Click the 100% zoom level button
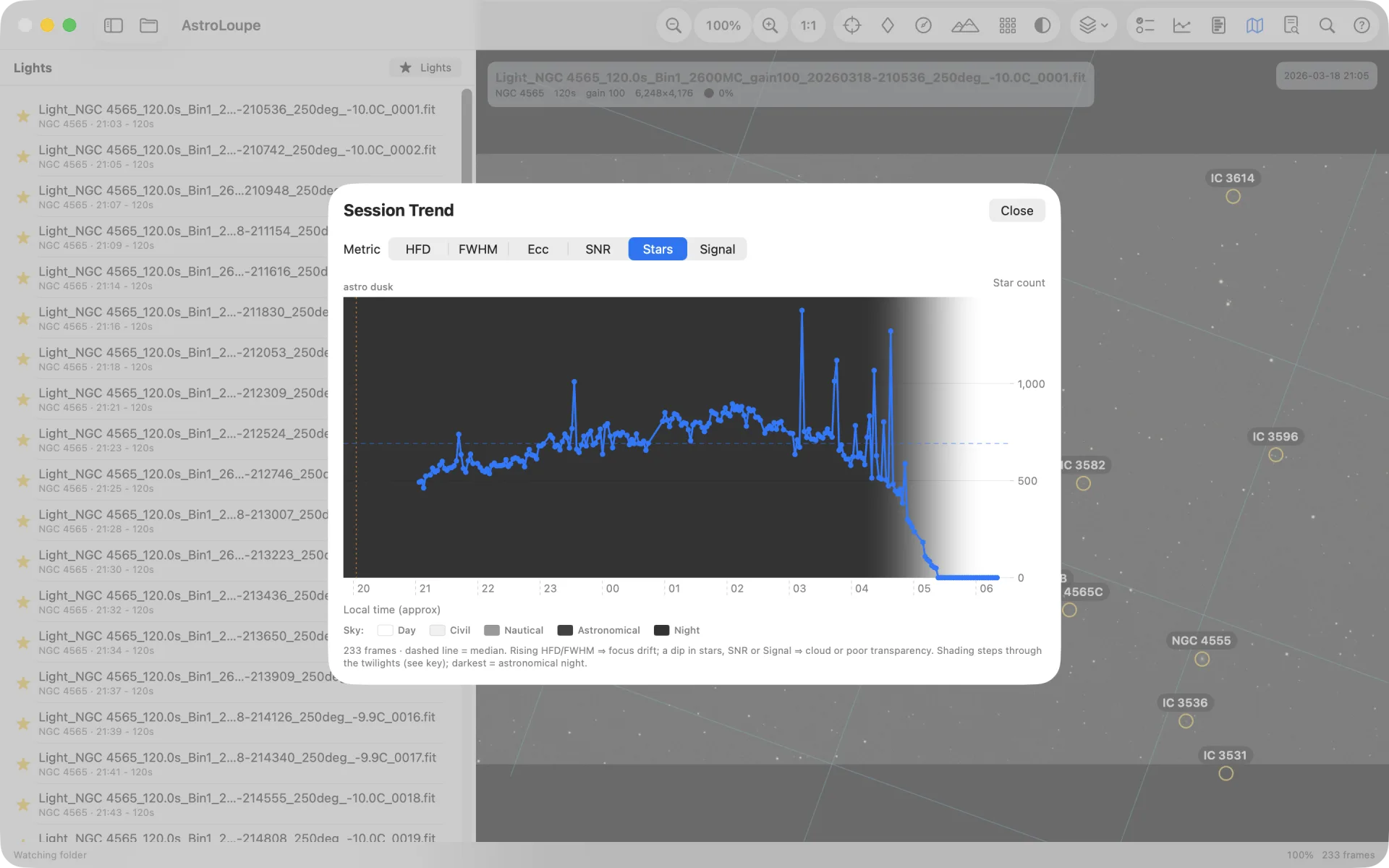Screen dimensions: 1389x868 tap(723, 25)
